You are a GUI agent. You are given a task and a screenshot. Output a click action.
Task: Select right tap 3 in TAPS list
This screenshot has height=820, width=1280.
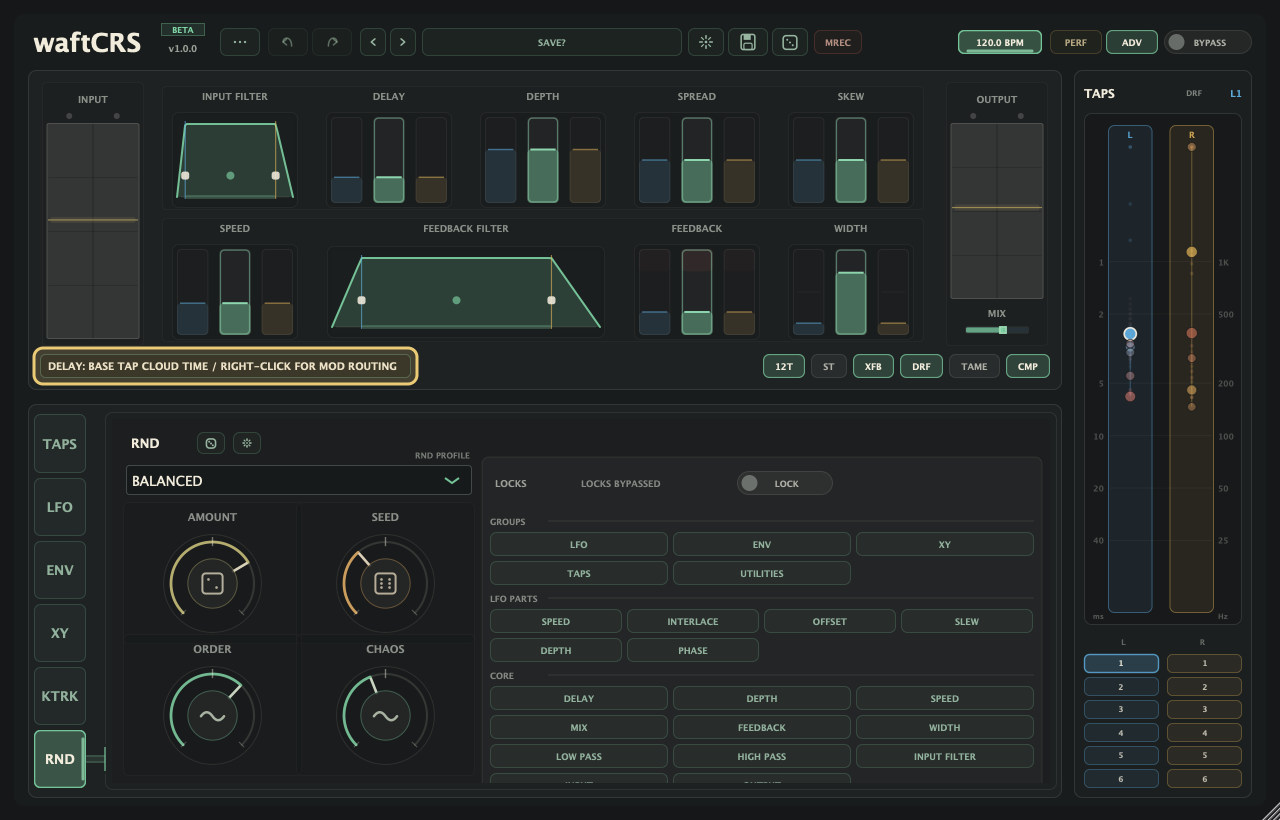tap(1204, 709)
